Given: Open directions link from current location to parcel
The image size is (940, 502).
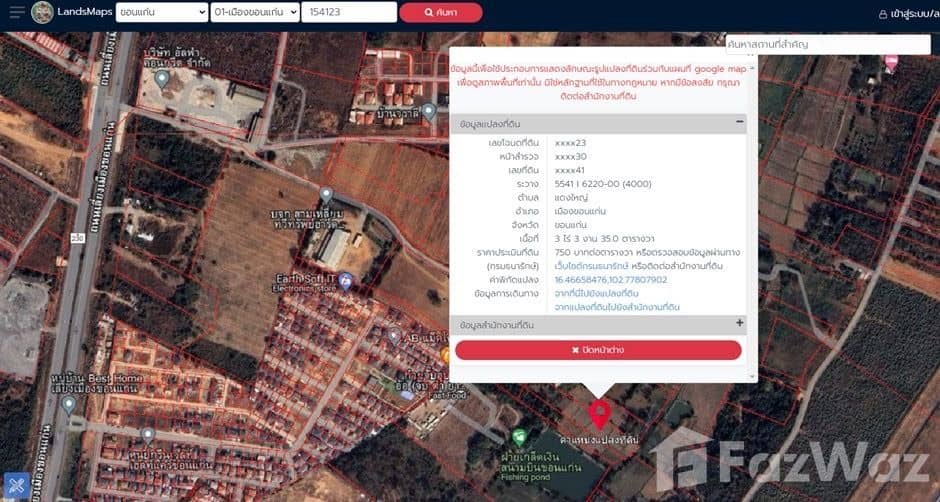Looking at the screenshot, I should tap(596, 293).
